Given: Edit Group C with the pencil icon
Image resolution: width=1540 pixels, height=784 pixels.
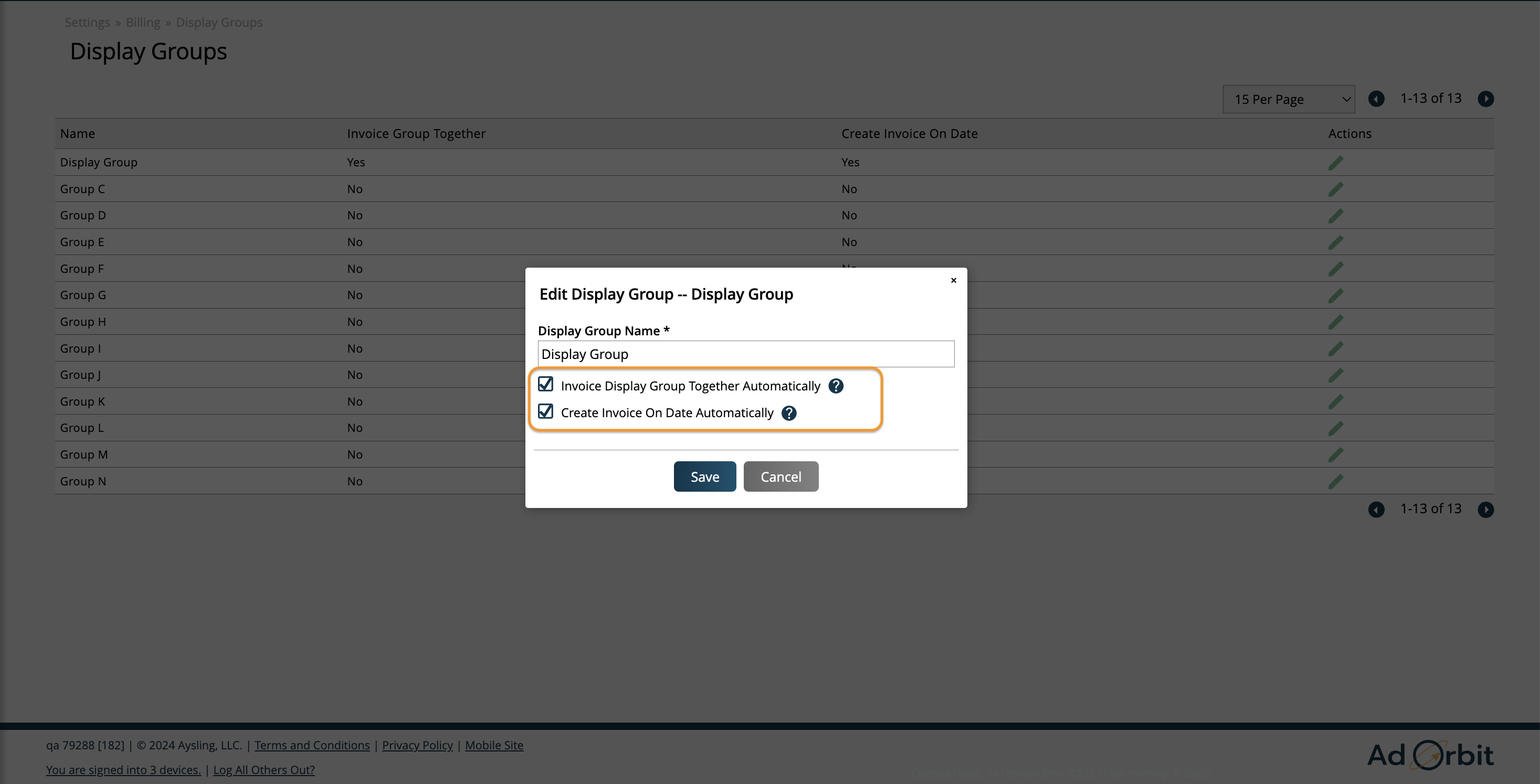Looking at the screenshot, I should pos(1336,188).
